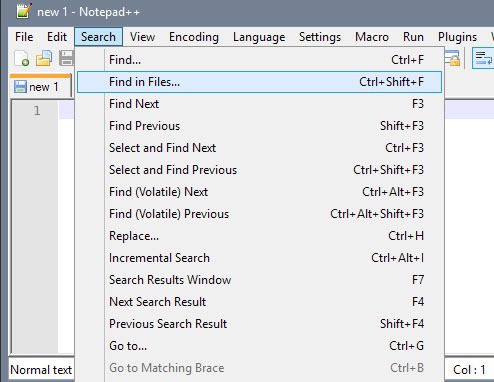Open the Macro menu
494x382 pixels.
372,37
